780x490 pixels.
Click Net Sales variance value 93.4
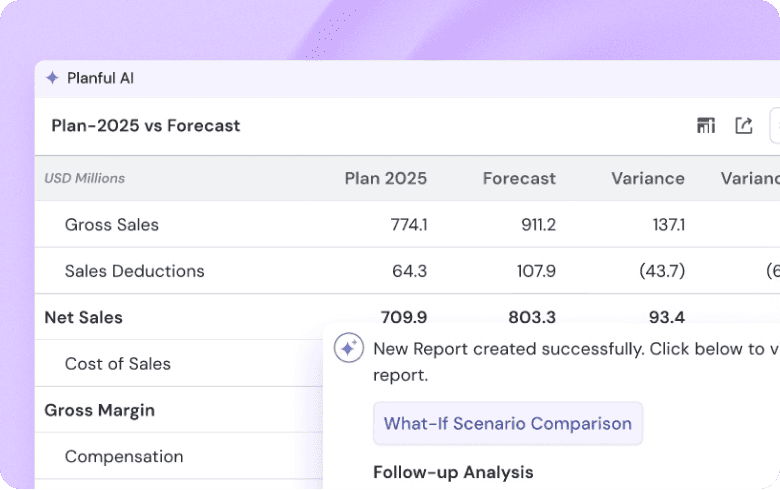pyautogui.click(x=667, y=317)
